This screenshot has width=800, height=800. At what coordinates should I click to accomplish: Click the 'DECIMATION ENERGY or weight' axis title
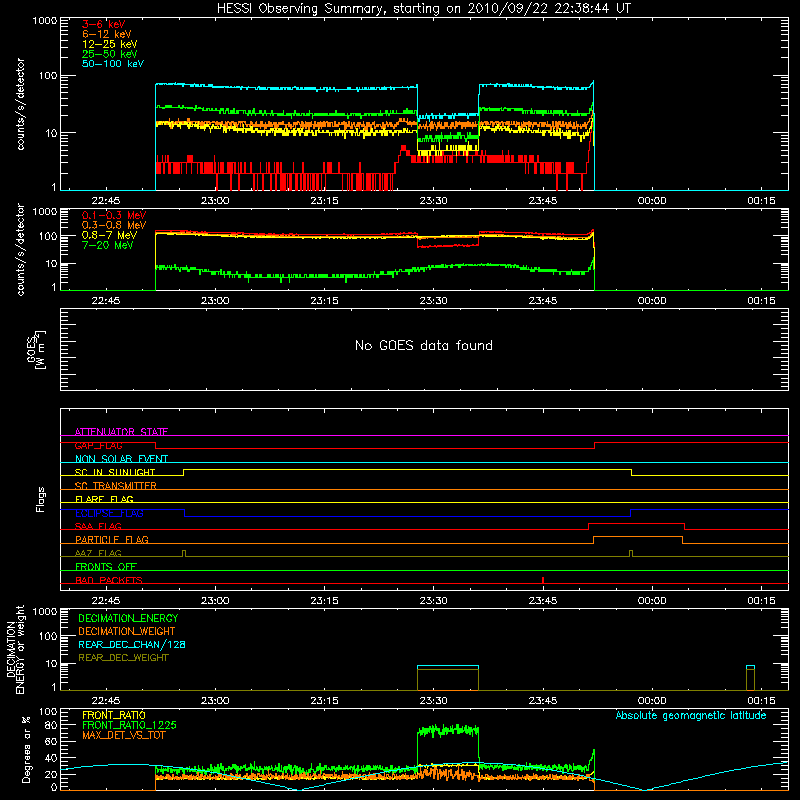tap(15, 649)
